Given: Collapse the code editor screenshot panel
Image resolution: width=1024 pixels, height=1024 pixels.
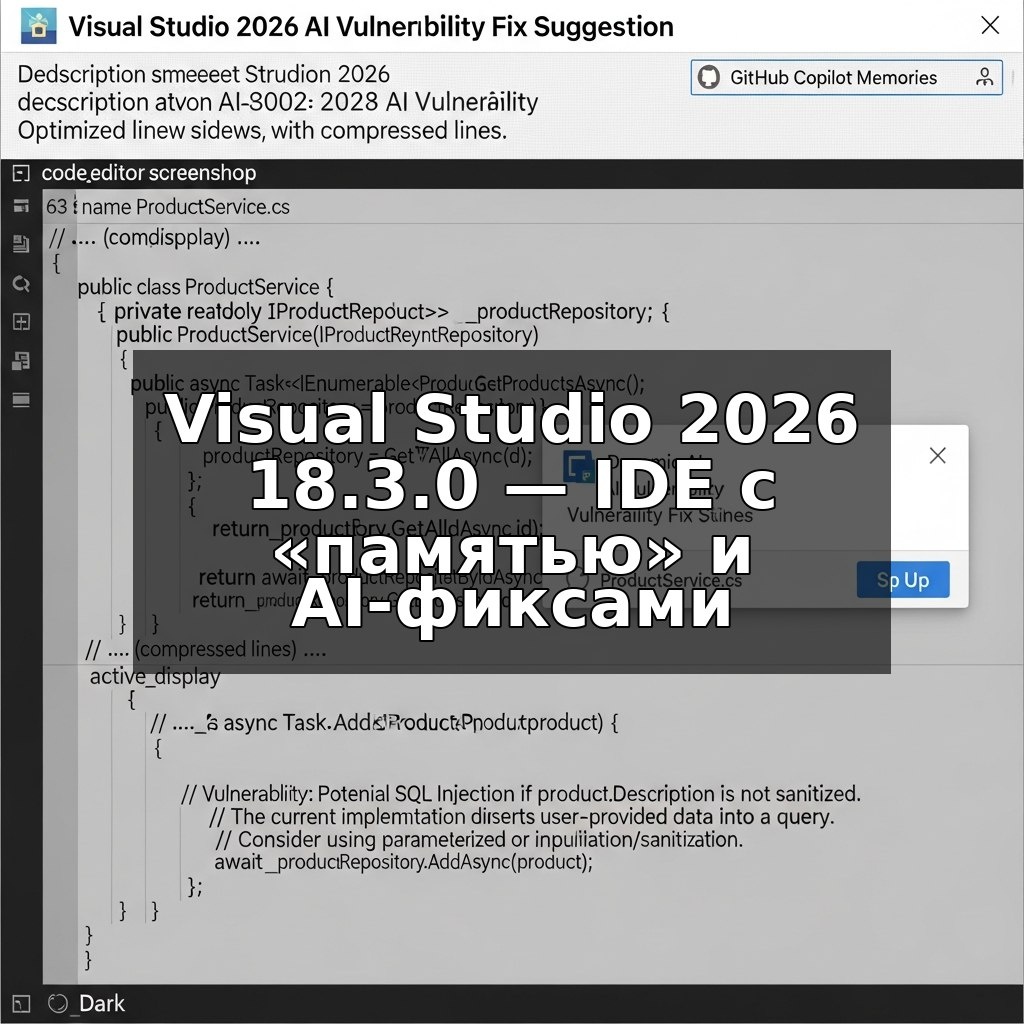Looking at the screenshot, I should (21, 173).
